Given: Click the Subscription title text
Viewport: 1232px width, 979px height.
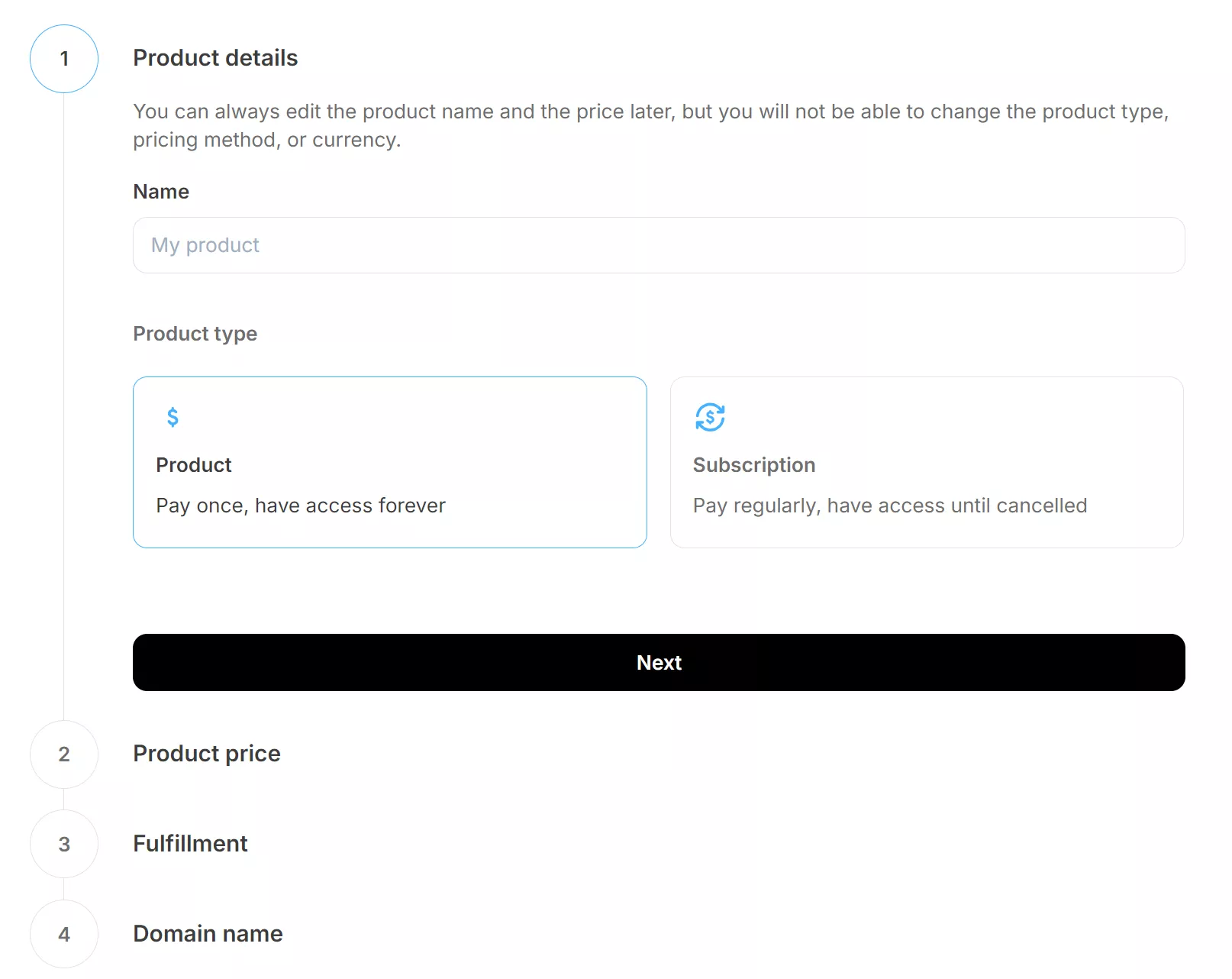Looking at the screenshot, I should [754, 465].
